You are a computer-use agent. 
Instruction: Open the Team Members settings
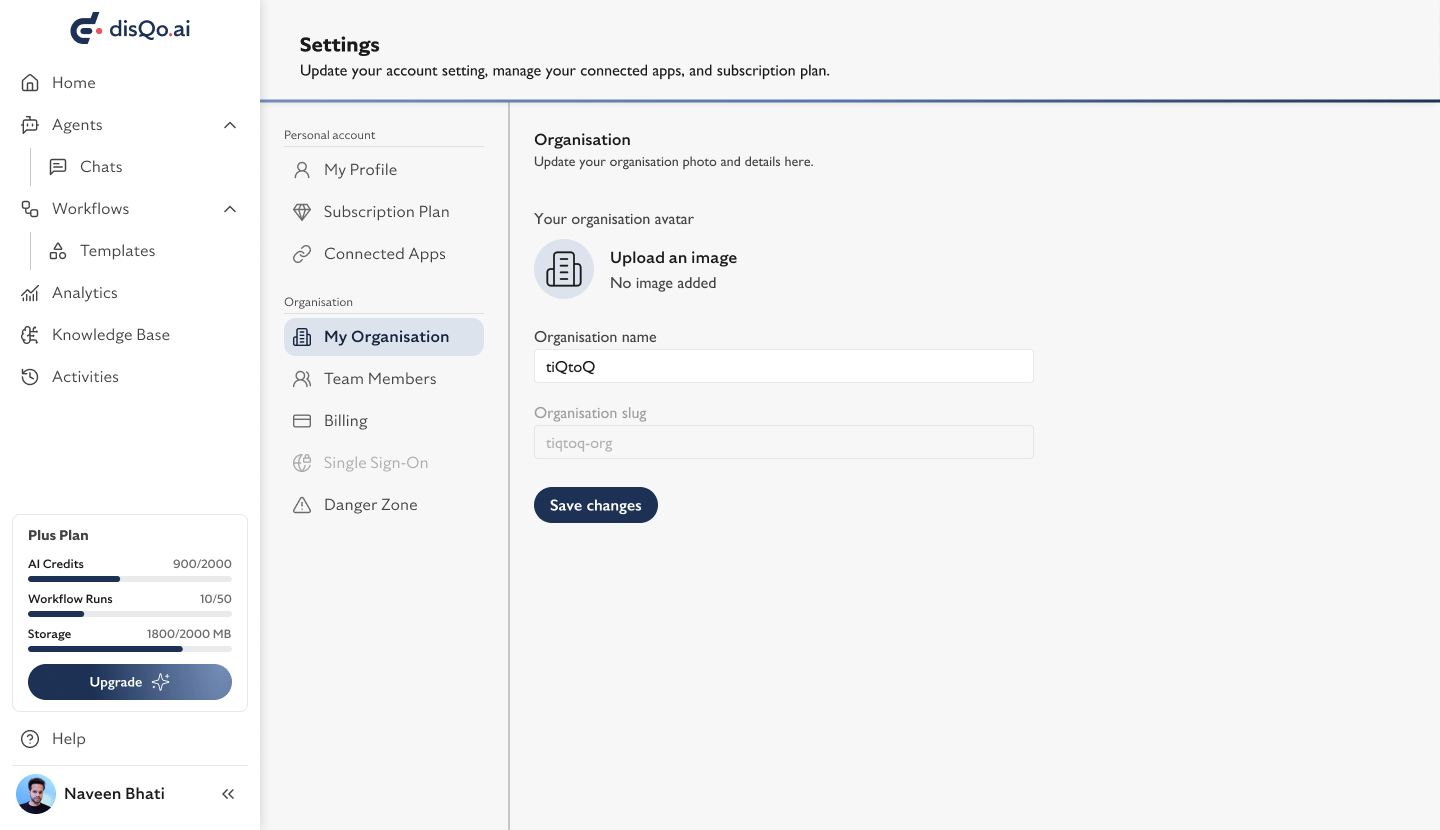coord(384,379)
